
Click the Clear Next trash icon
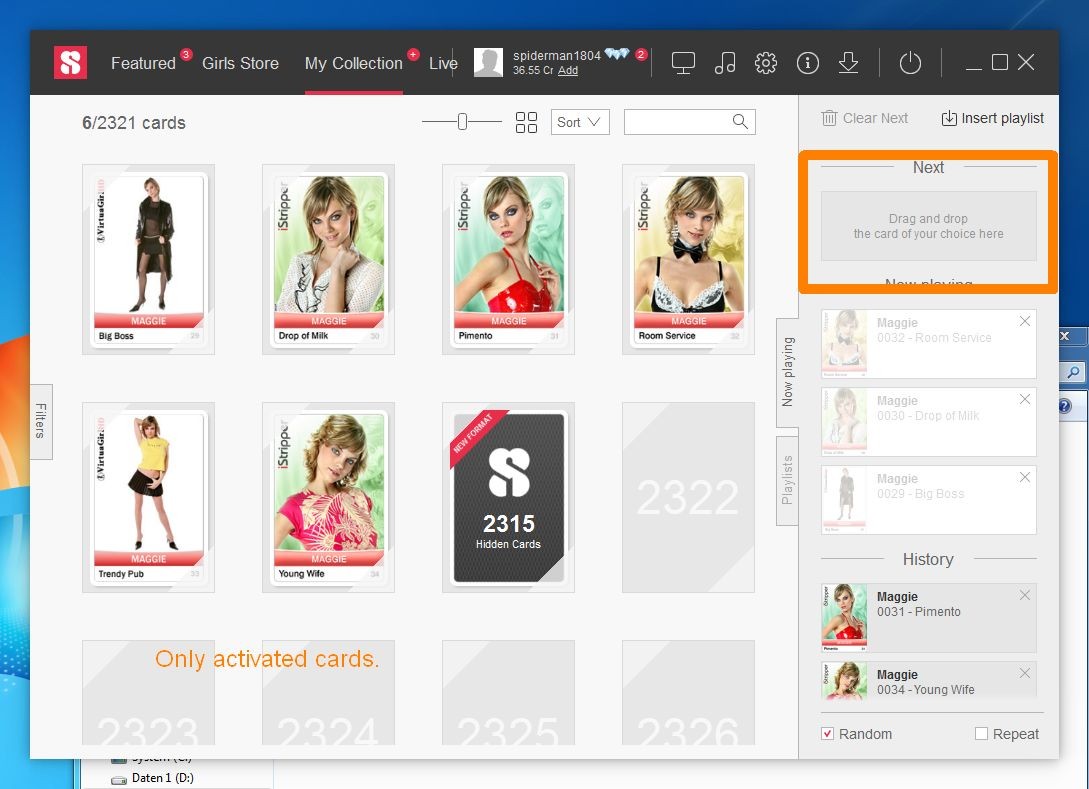829,118
